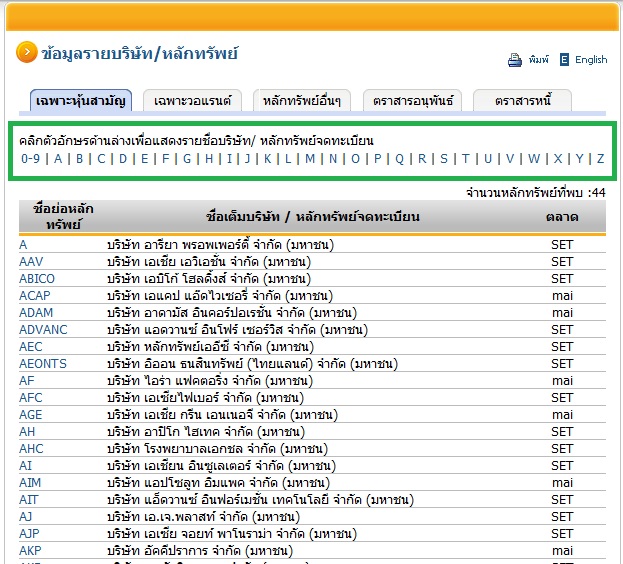Image resolution: width=623 pixels, height=564 pixels.
Task: Switch to the English version link
Action: click(591, 60)
